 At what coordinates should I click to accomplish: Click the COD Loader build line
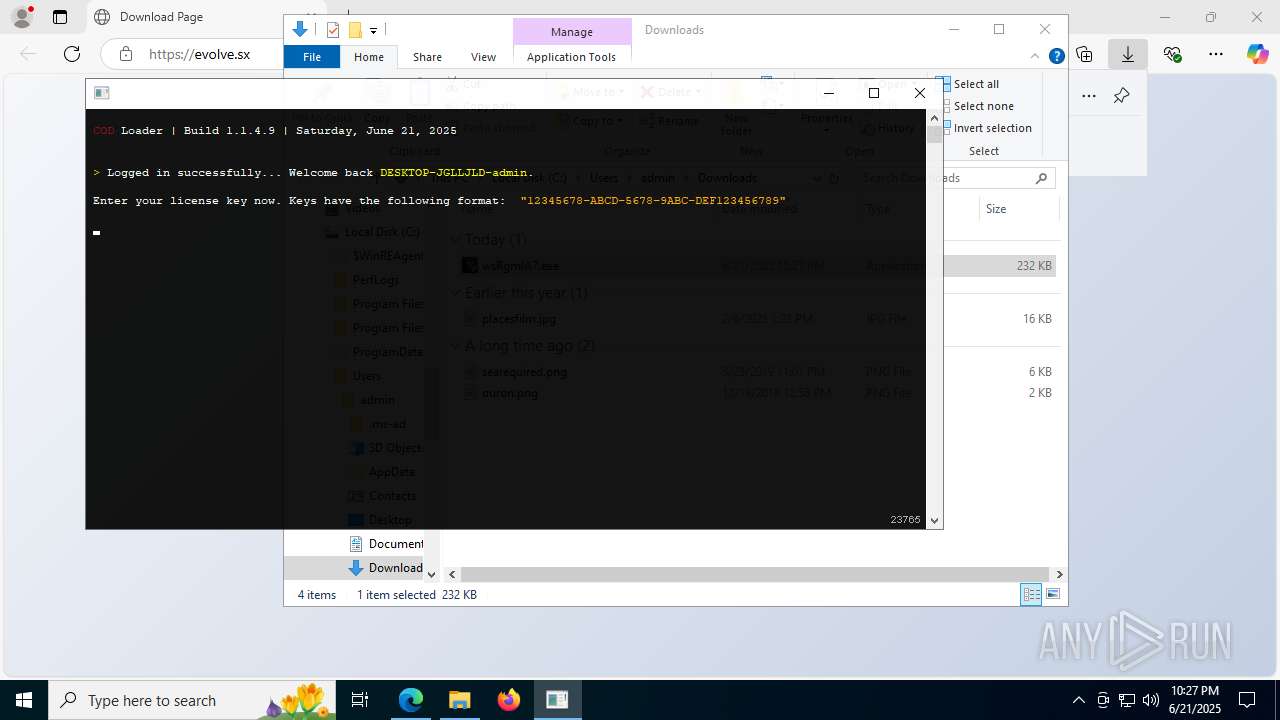click(x=275, y=131)
